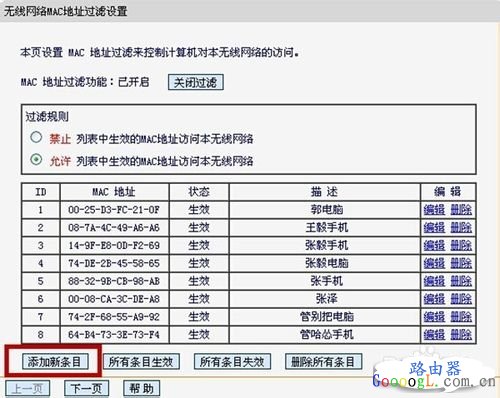500x398 pixels.
Task: Click the 描述 column header
Action: (325, 192)
